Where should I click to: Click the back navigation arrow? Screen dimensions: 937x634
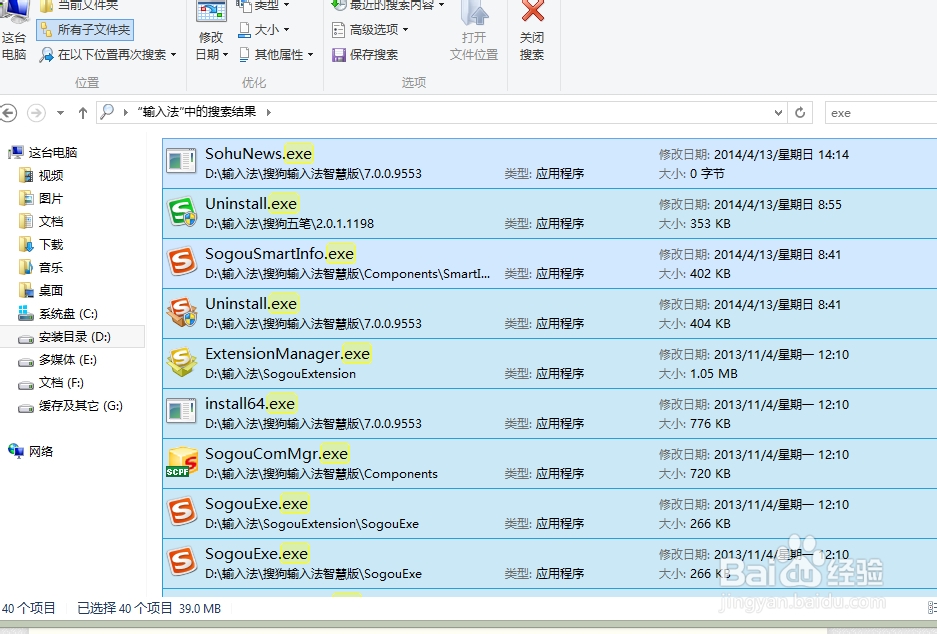tap(8, 112)
